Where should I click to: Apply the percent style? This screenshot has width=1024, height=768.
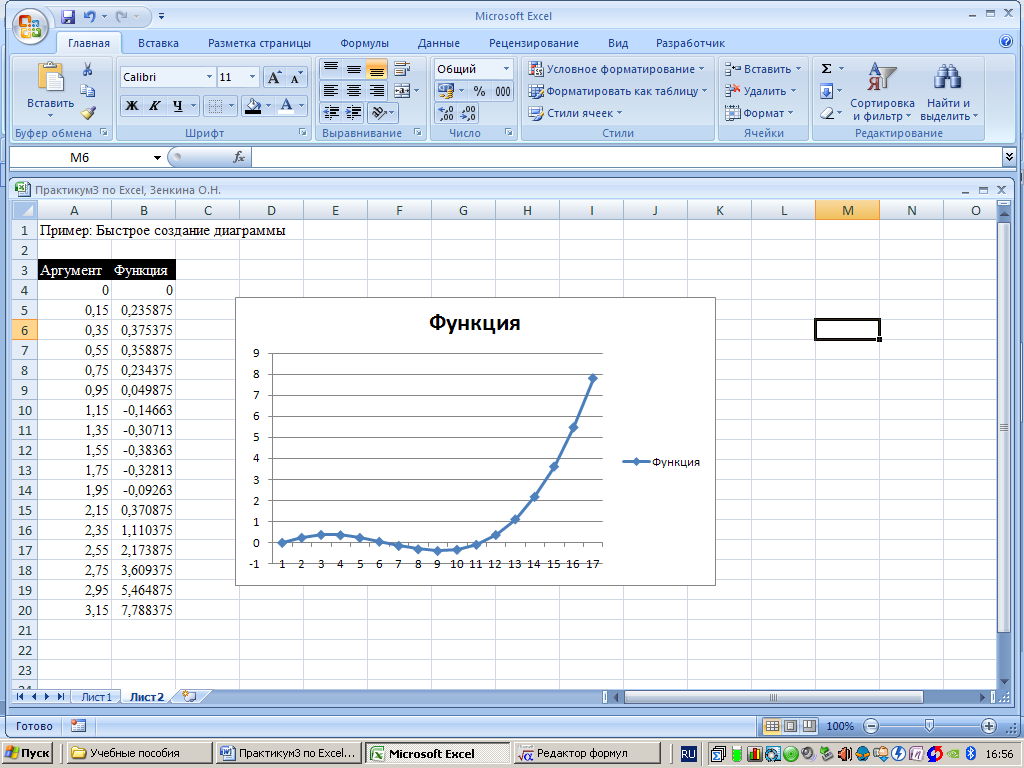tap(479, 91)
